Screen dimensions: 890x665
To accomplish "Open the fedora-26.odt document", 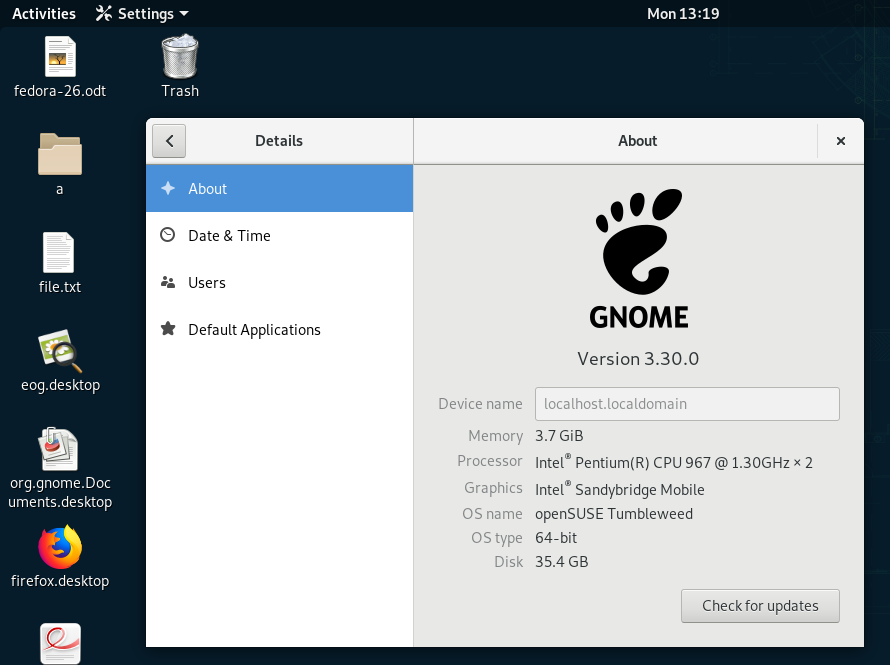I will tap(59, 56).
